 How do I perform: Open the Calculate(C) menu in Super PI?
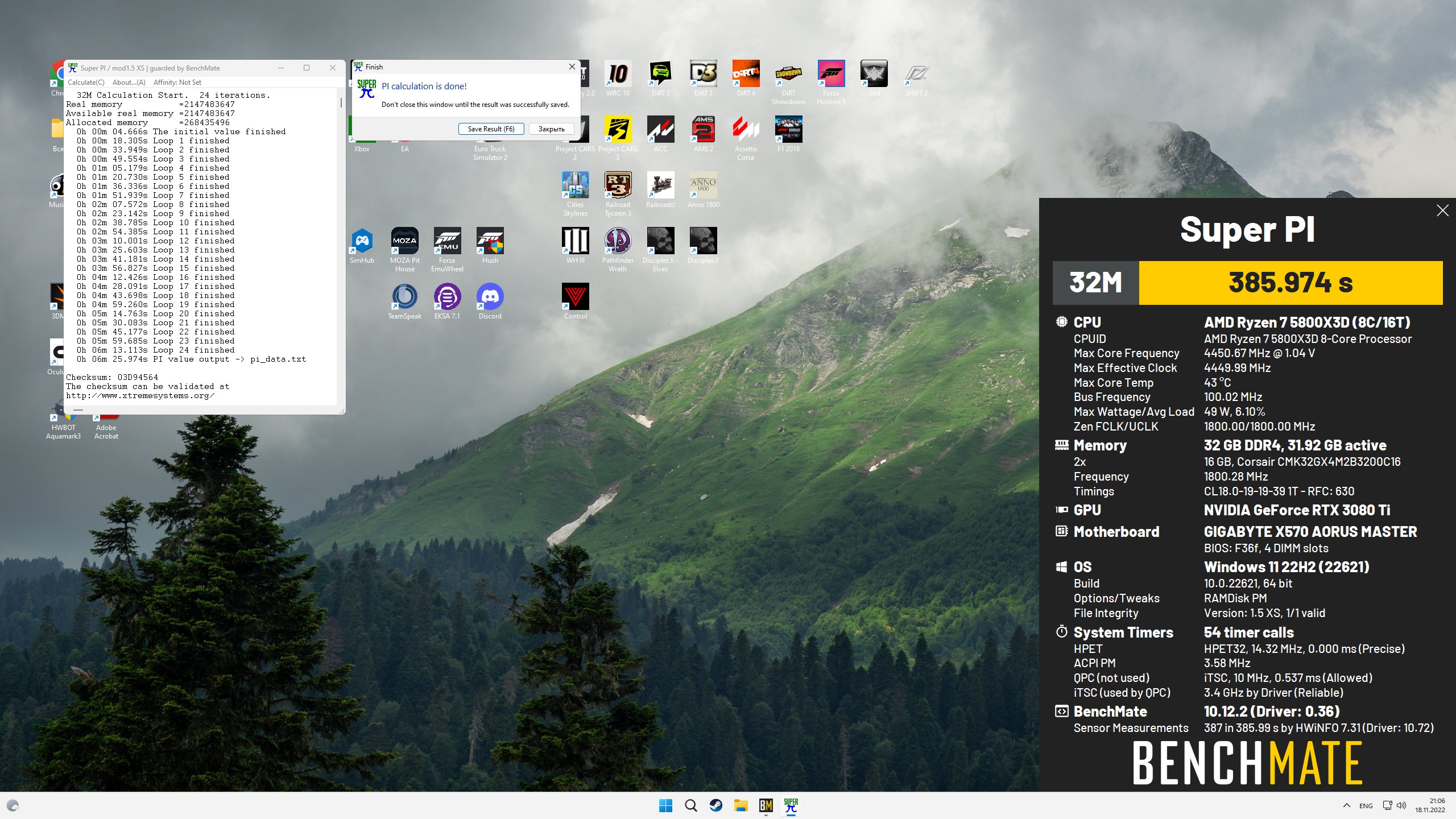point(86,82)
